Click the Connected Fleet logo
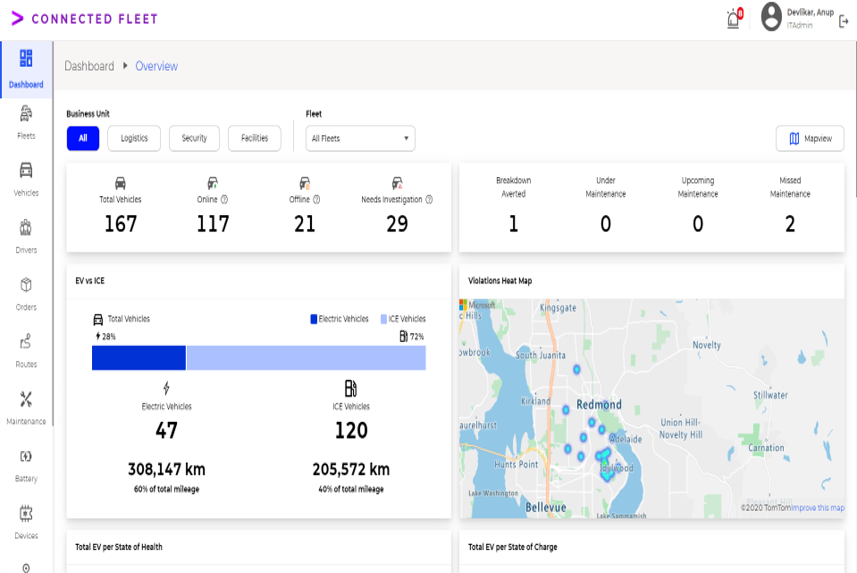Image resolution: width=857 pixels, height=573 pixels. [85, 19]
